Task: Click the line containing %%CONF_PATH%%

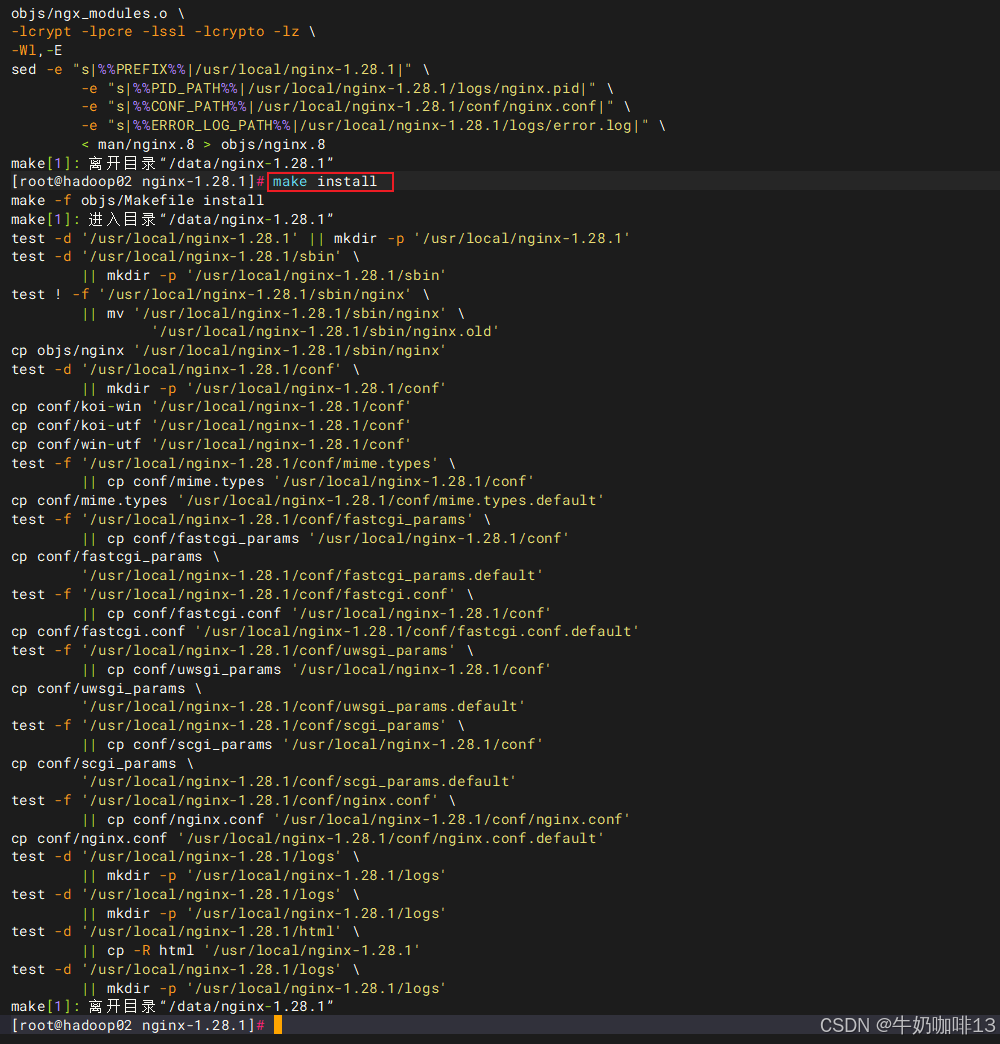Action: tap(356, 107)
